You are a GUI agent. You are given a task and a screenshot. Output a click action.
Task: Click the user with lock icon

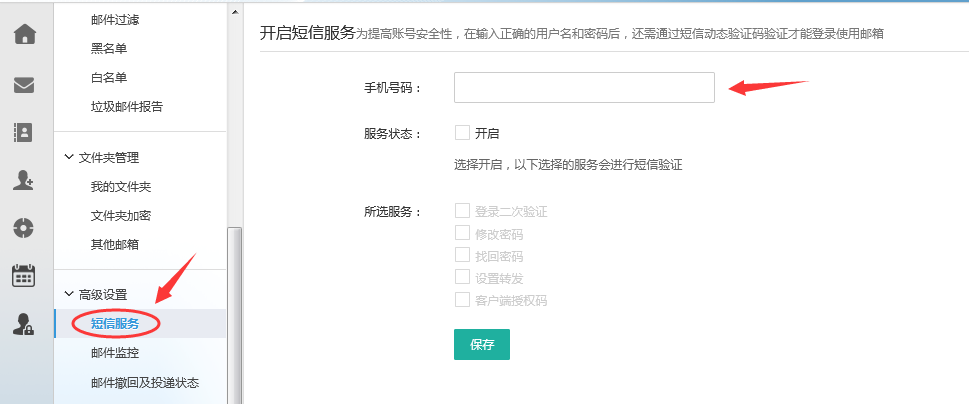[24, 323]
